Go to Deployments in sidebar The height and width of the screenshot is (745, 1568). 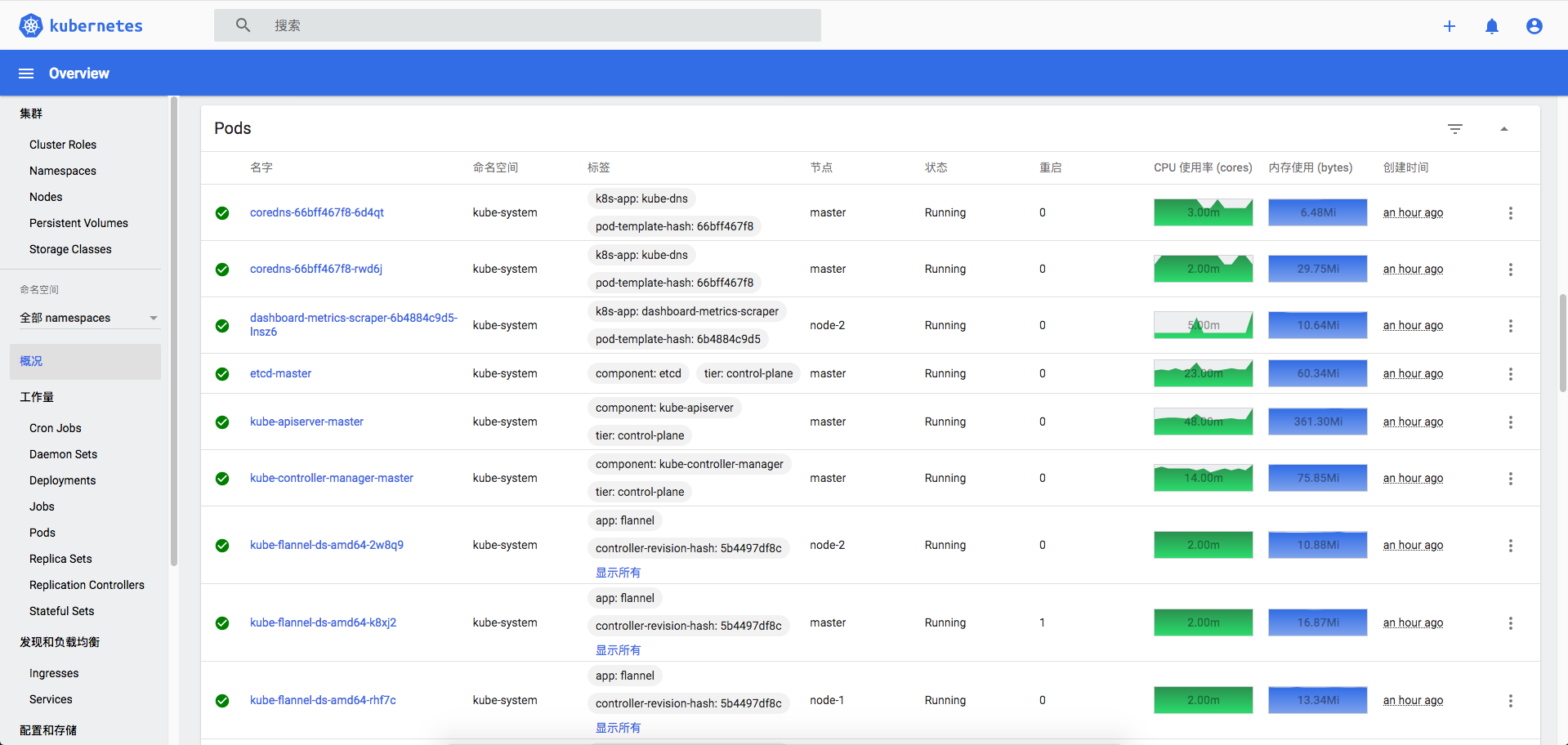(x=62, y=480)
